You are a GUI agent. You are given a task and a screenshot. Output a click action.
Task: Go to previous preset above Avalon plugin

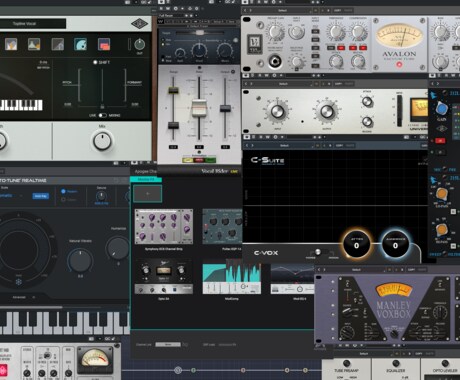click(x=245, y=10)
